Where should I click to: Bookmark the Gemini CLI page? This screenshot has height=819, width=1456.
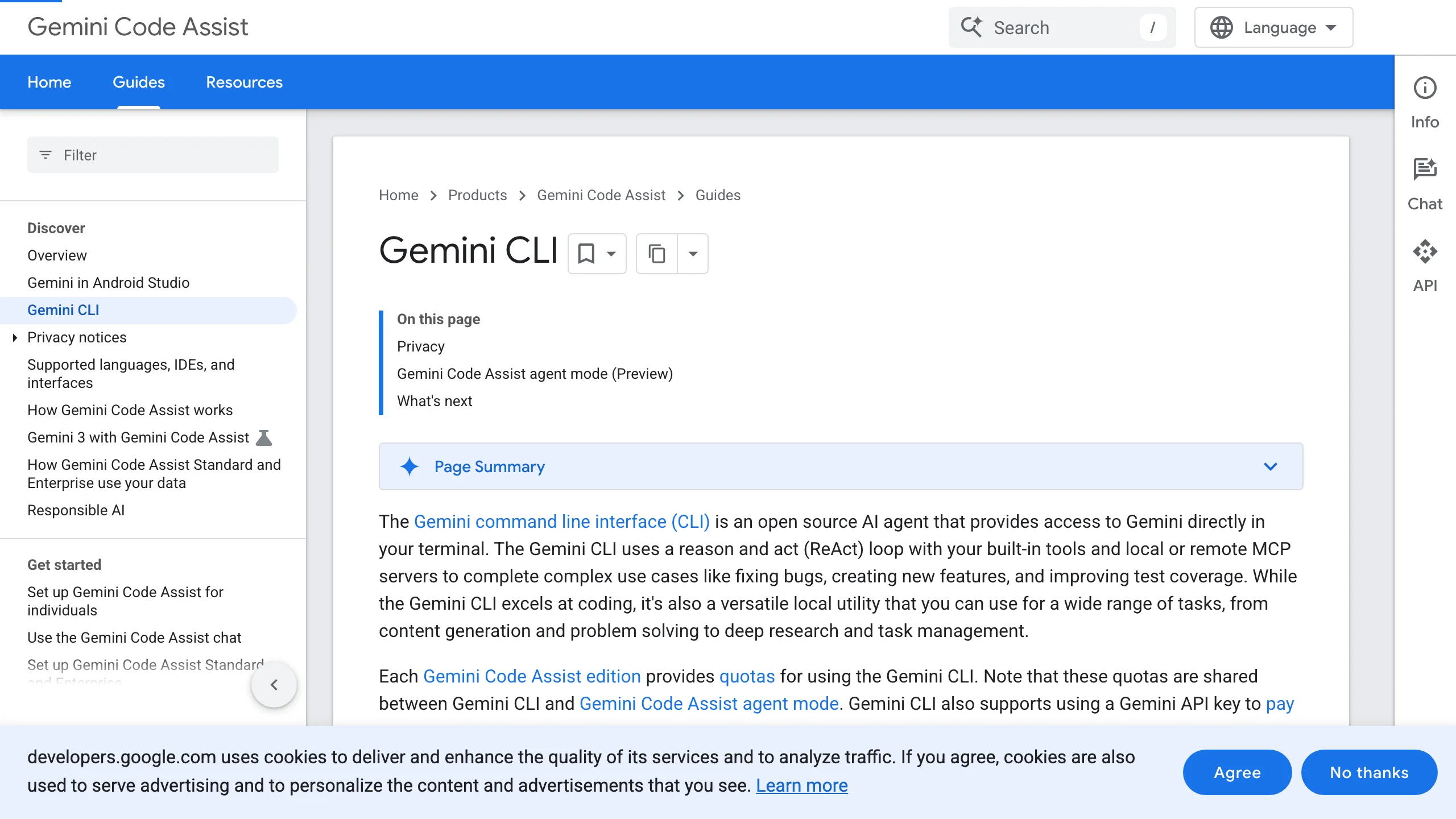point(586,254)
